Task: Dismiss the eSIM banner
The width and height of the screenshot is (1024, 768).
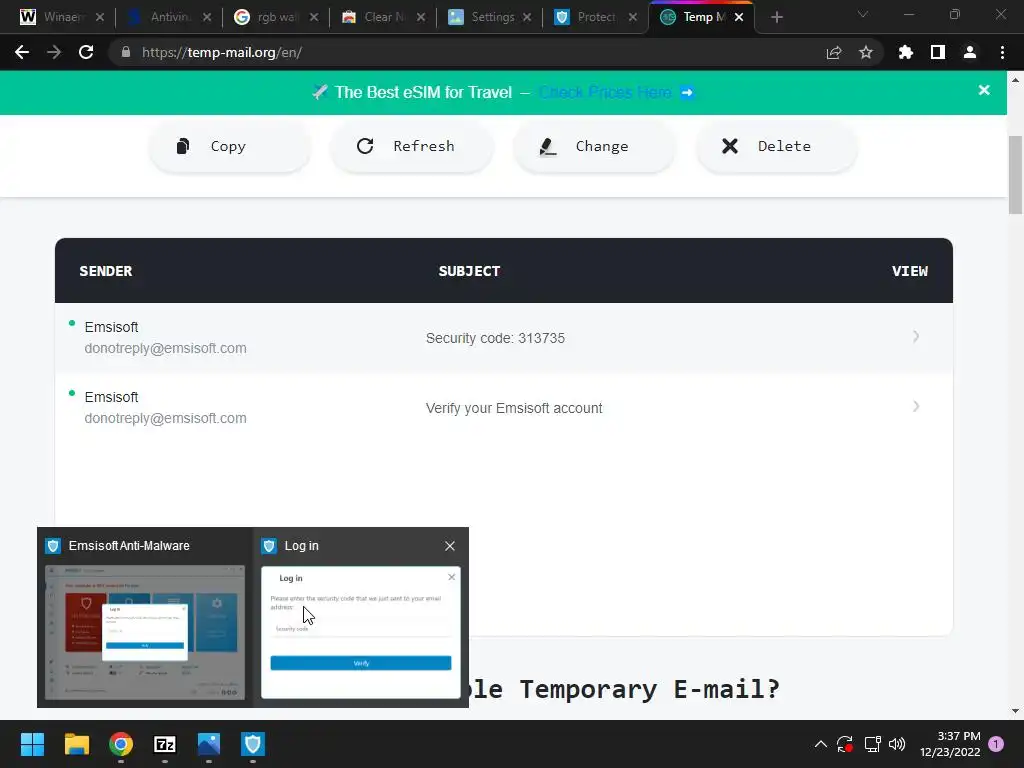Action: (x=984, y=90)
